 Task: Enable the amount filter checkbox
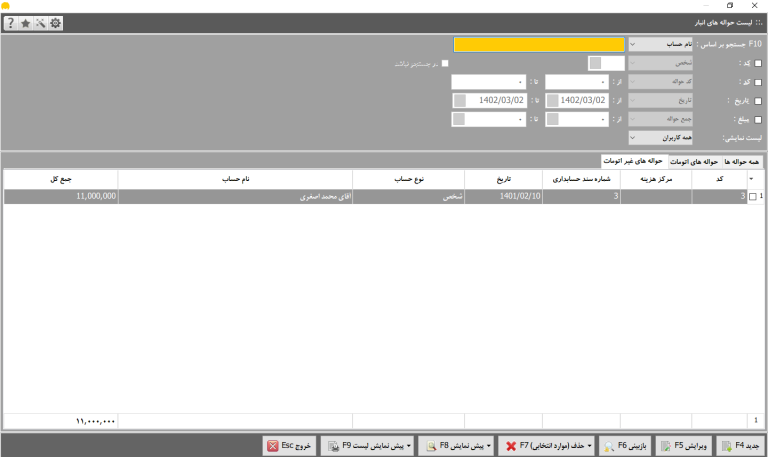(x=758, y=120)
